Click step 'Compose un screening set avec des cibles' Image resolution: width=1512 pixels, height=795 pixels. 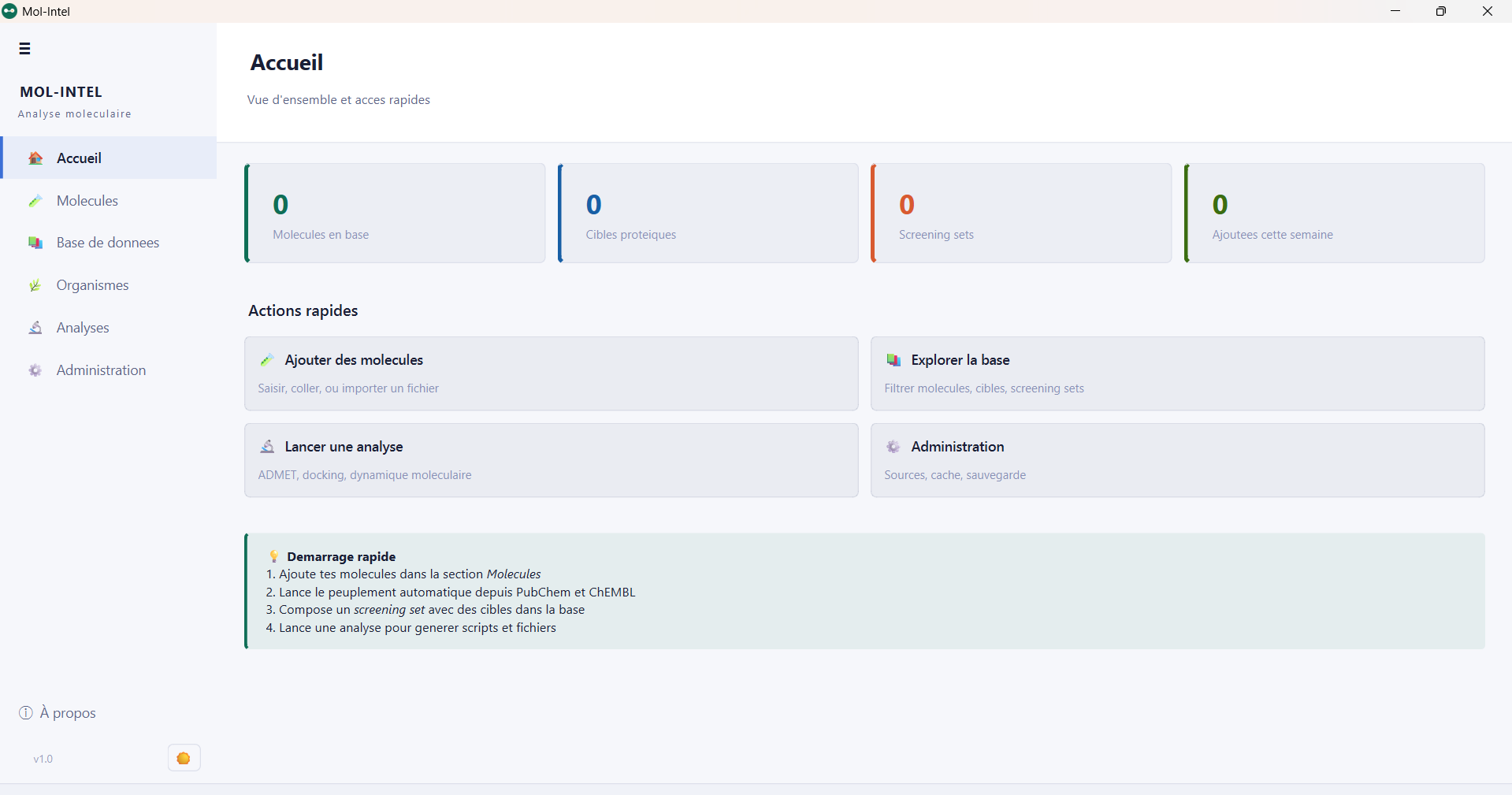[x=425, y=610]
